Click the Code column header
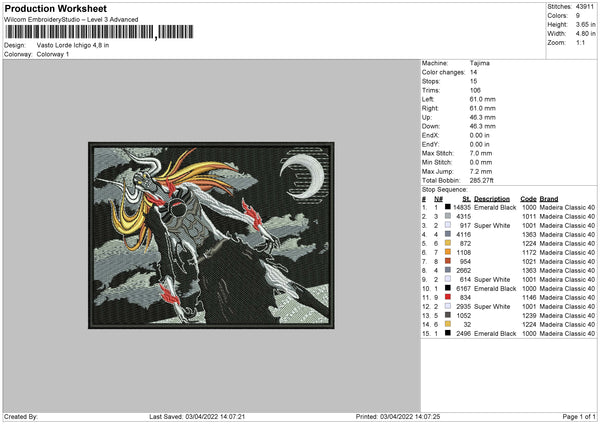This screenshot has height=424, width=600. 528,199
